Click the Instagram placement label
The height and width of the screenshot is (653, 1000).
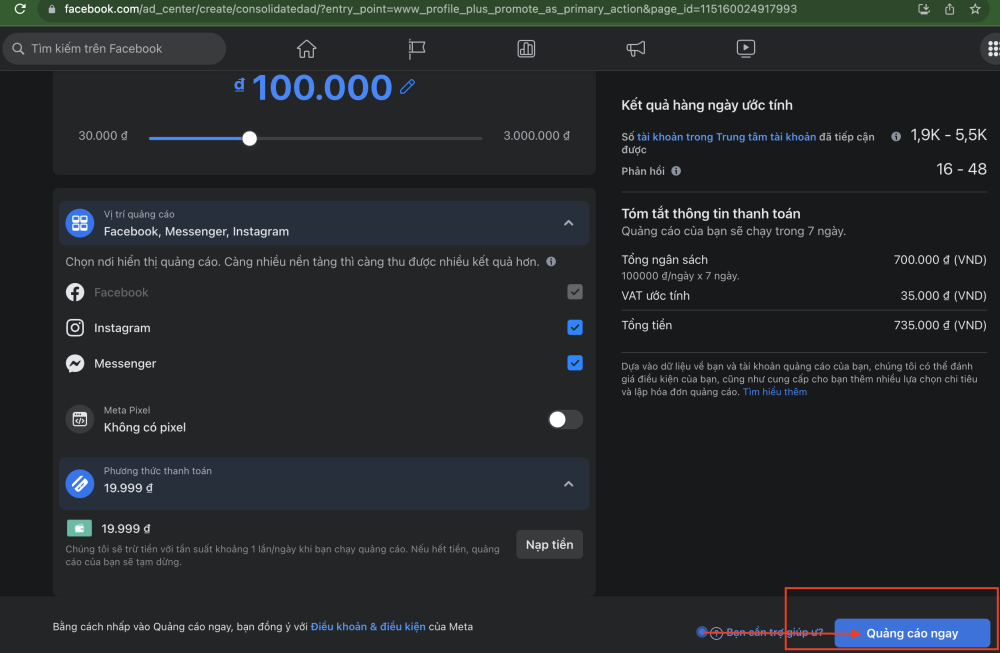[122, 328]
